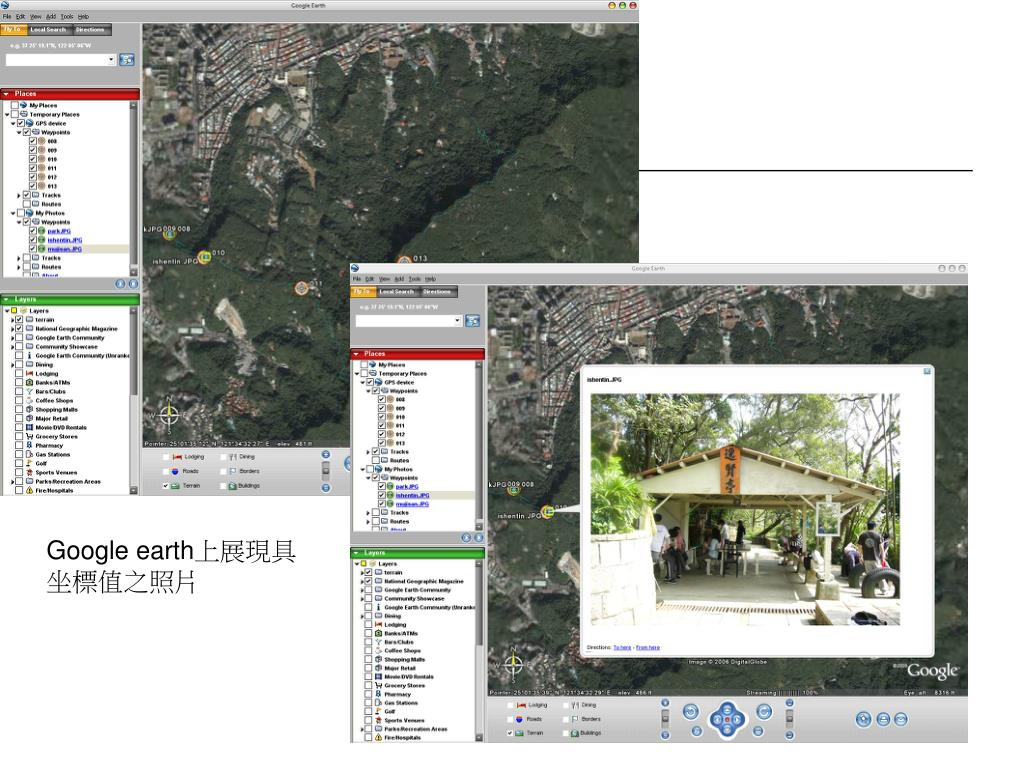
Task: Click rotate clockwise button in front window
Action: point(763,711)
